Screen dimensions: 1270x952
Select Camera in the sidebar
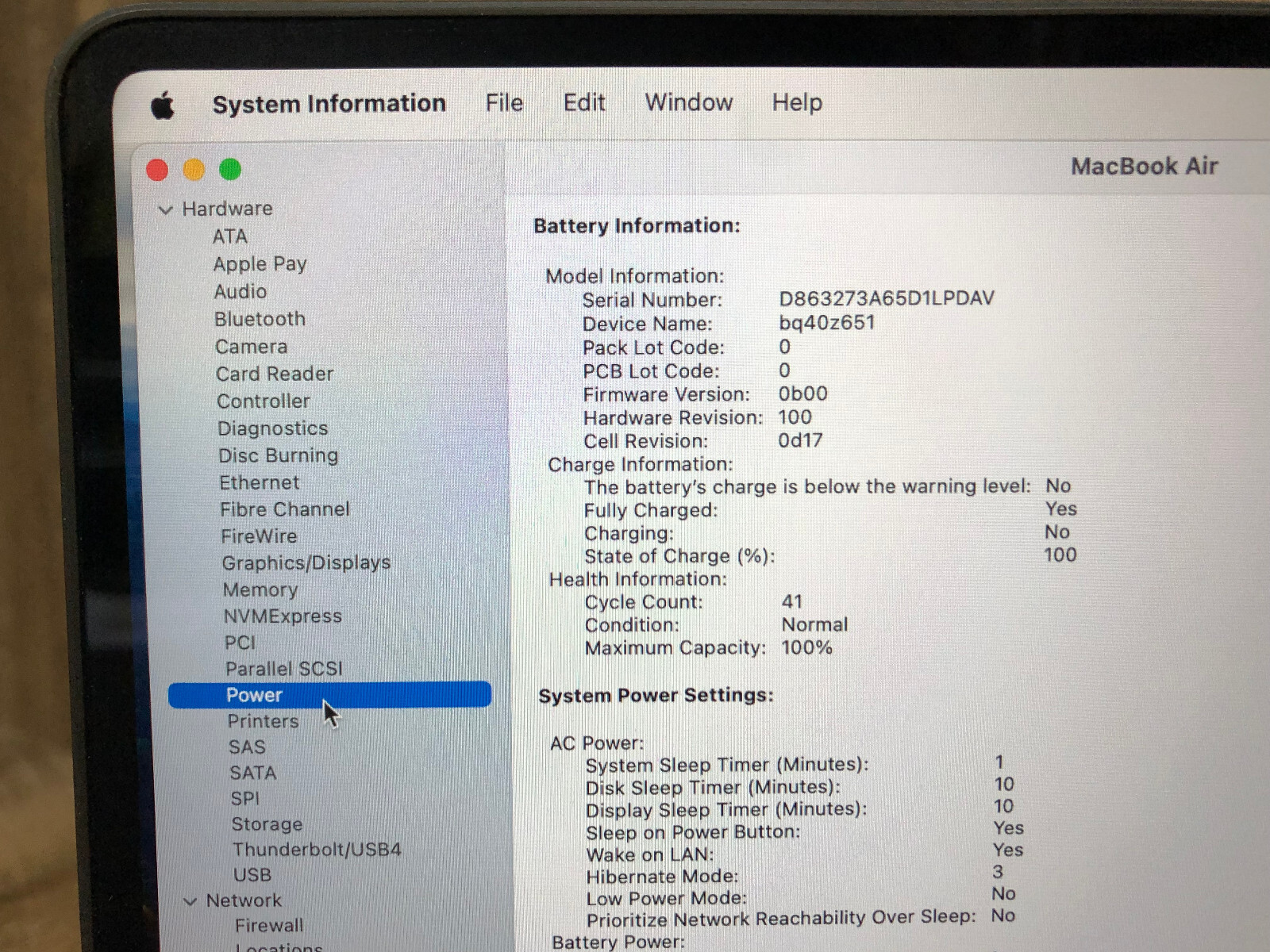click(x=251, y=347)
